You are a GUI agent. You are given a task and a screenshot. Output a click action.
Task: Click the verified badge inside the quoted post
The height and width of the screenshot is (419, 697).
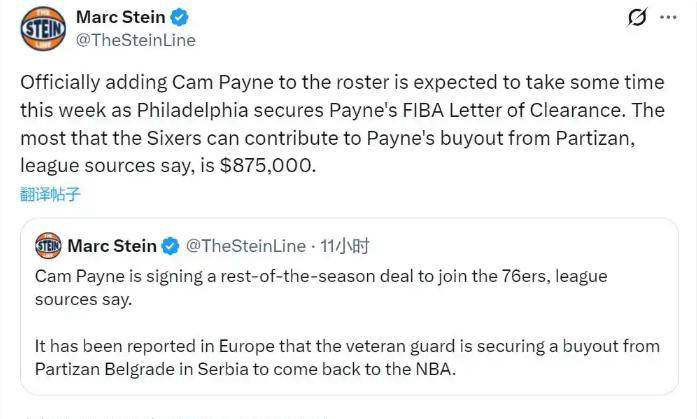click(x=171, y=246)
